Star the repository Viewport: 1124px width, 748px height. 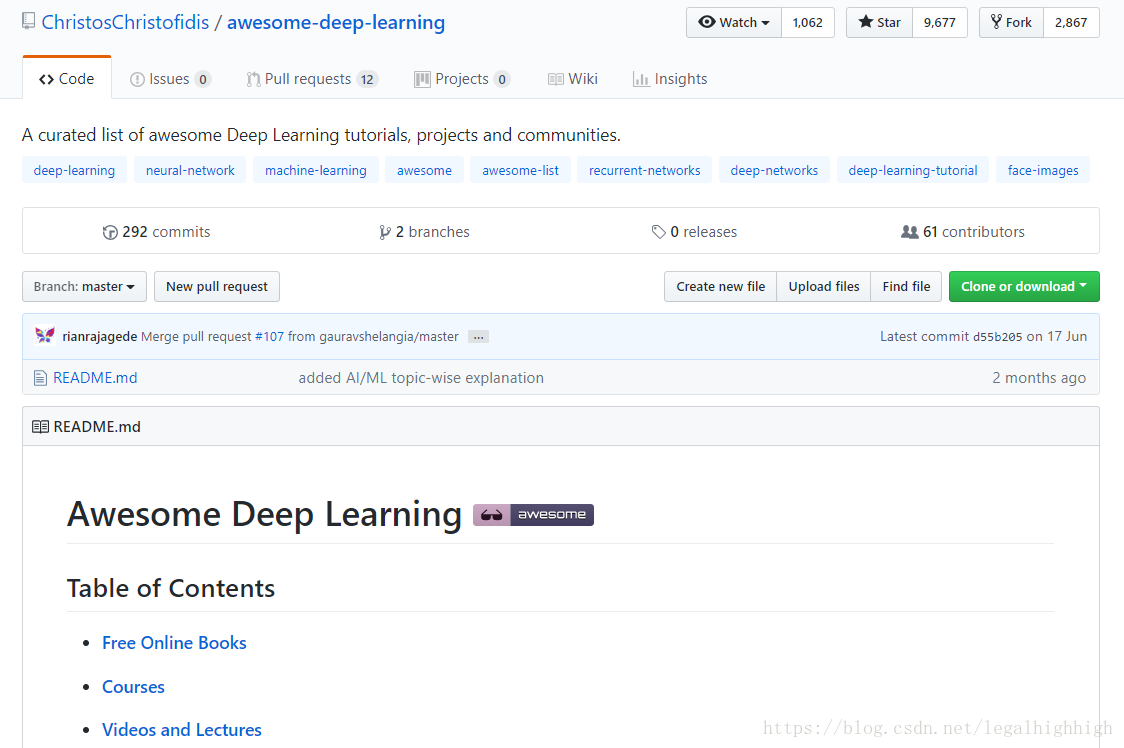point(879,22)
